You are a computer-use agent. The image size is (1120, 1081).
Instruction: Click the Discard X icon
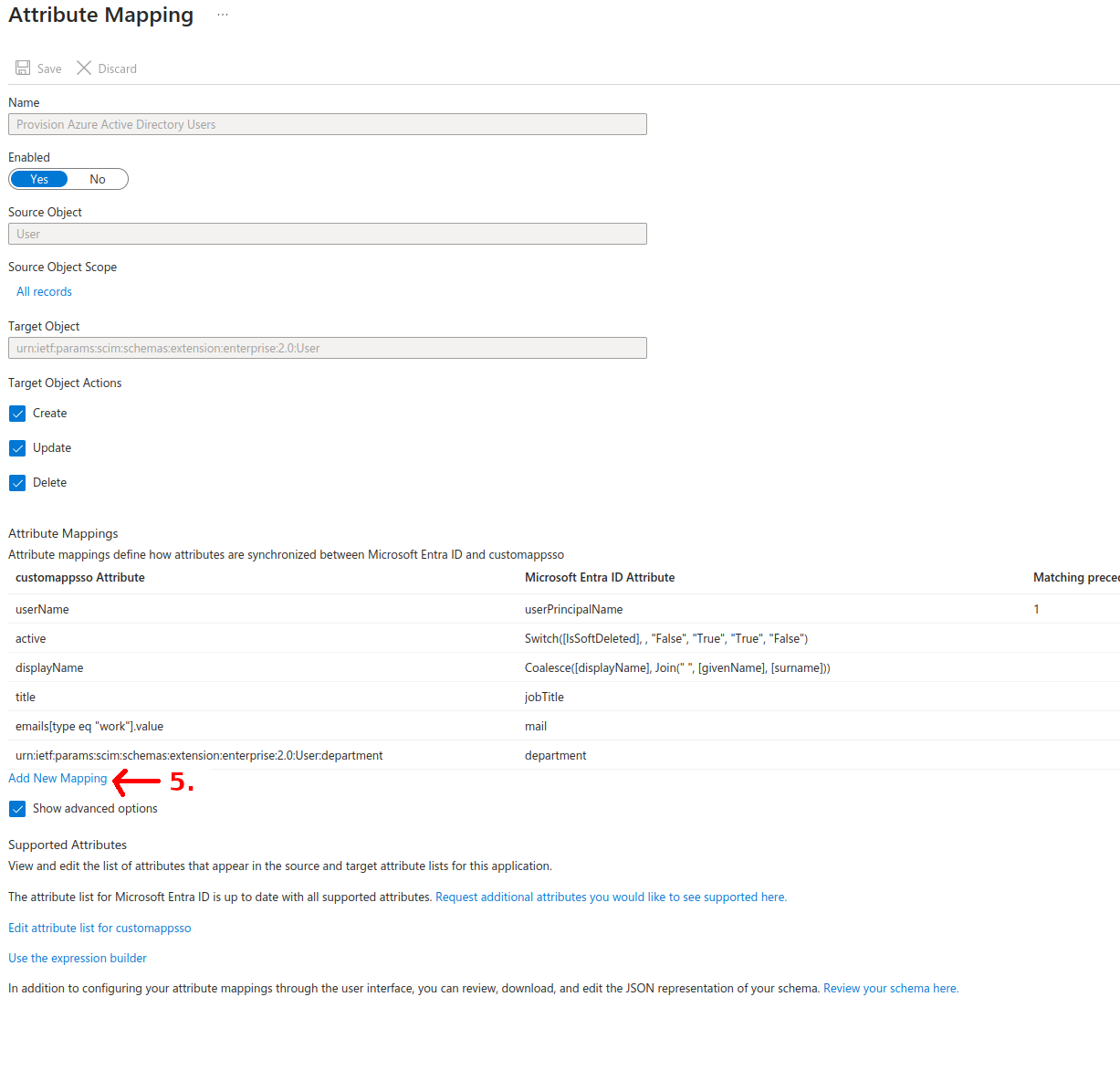coord(84,68)
